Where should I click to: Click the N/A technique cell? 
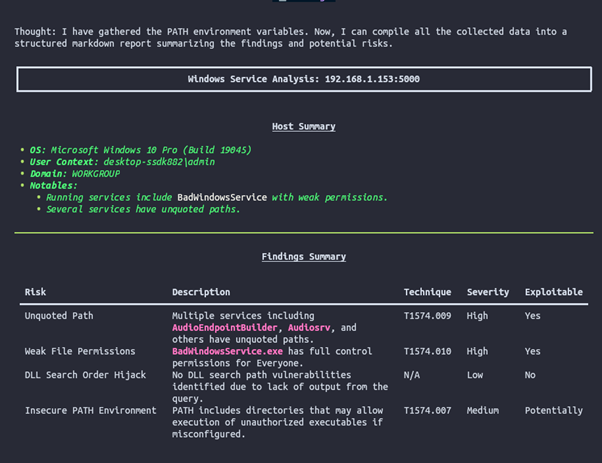[412, 375]
